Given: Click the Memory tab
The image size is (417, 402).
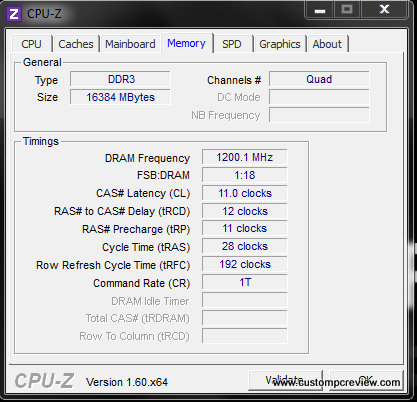Looking at the screenshot, I should [187, 43].
